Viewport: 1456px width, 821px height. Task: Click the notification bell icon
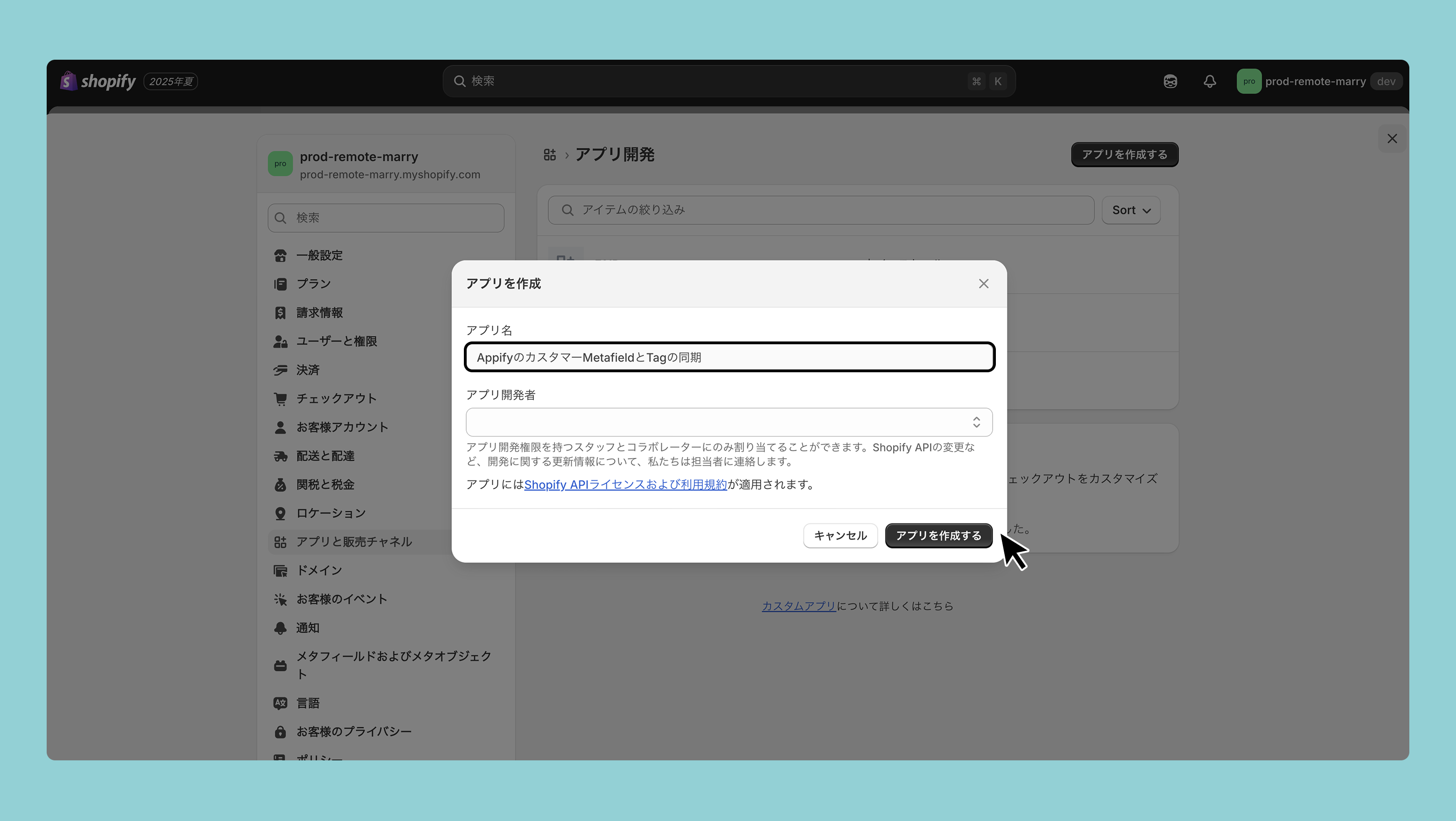click(1209, 81)
